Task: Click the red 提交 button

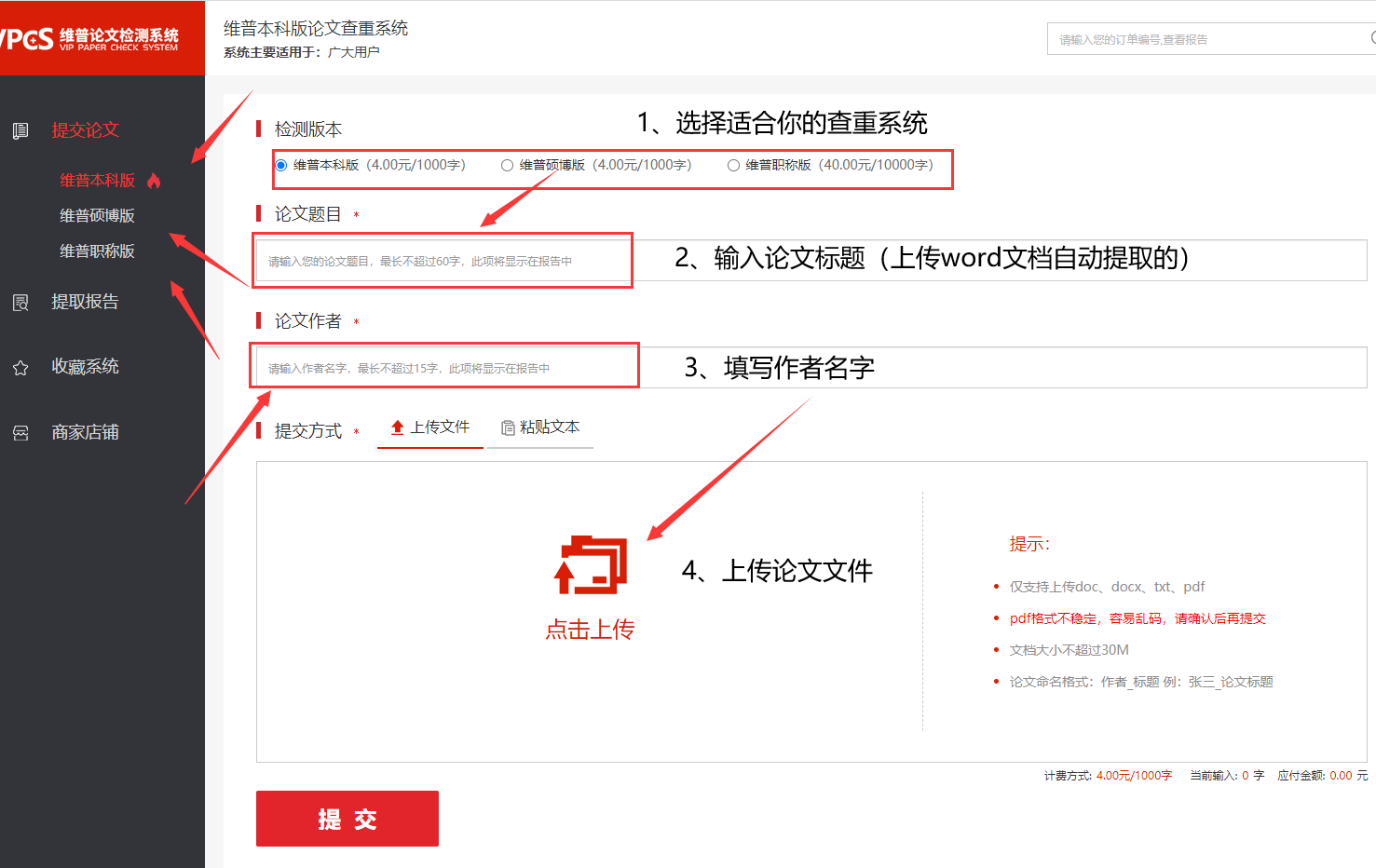Action: (x=347, y=819)
